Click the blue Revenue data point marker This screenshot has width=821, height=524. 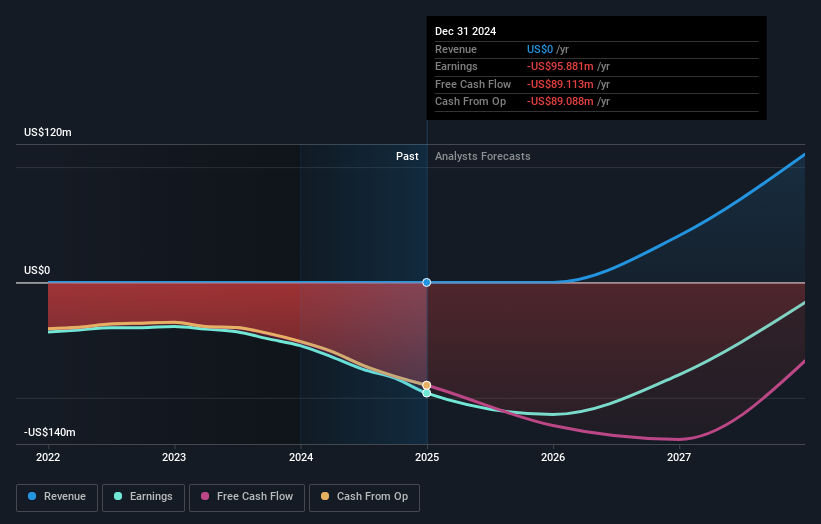[x=427, y=283]
